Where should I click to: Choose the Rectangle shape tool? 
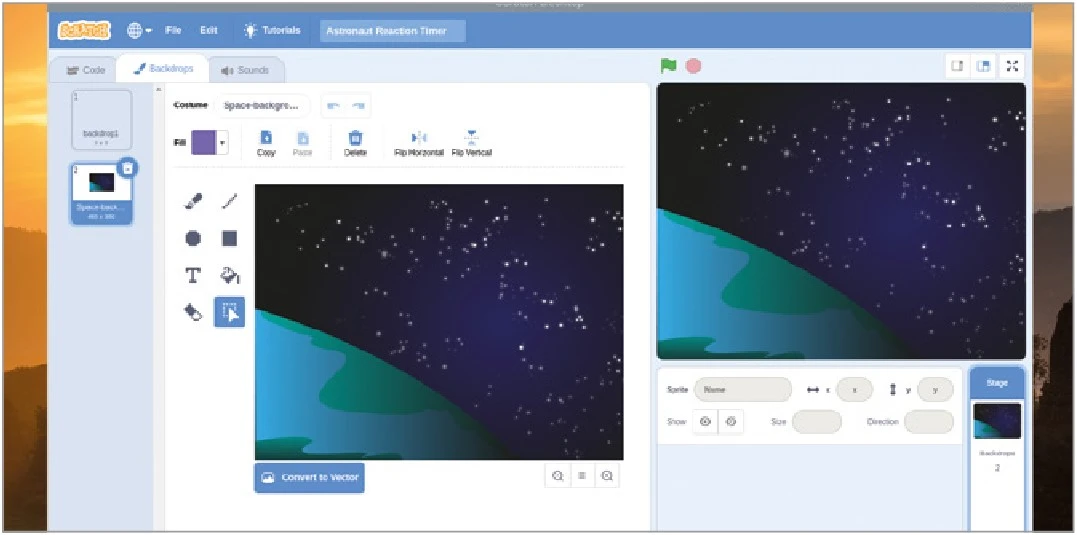[x=229, y=238]
